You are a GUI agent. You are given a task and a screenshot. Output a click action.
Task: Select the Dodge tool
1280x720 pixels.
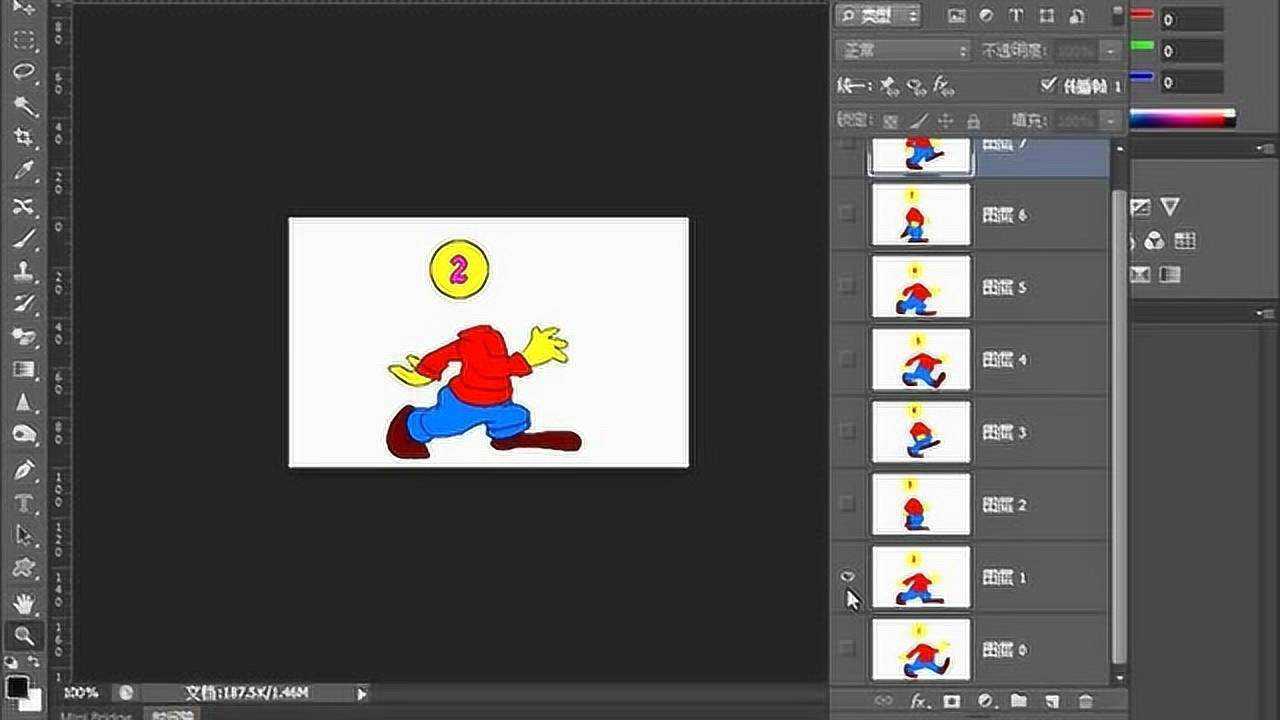(x=24, y=436)
